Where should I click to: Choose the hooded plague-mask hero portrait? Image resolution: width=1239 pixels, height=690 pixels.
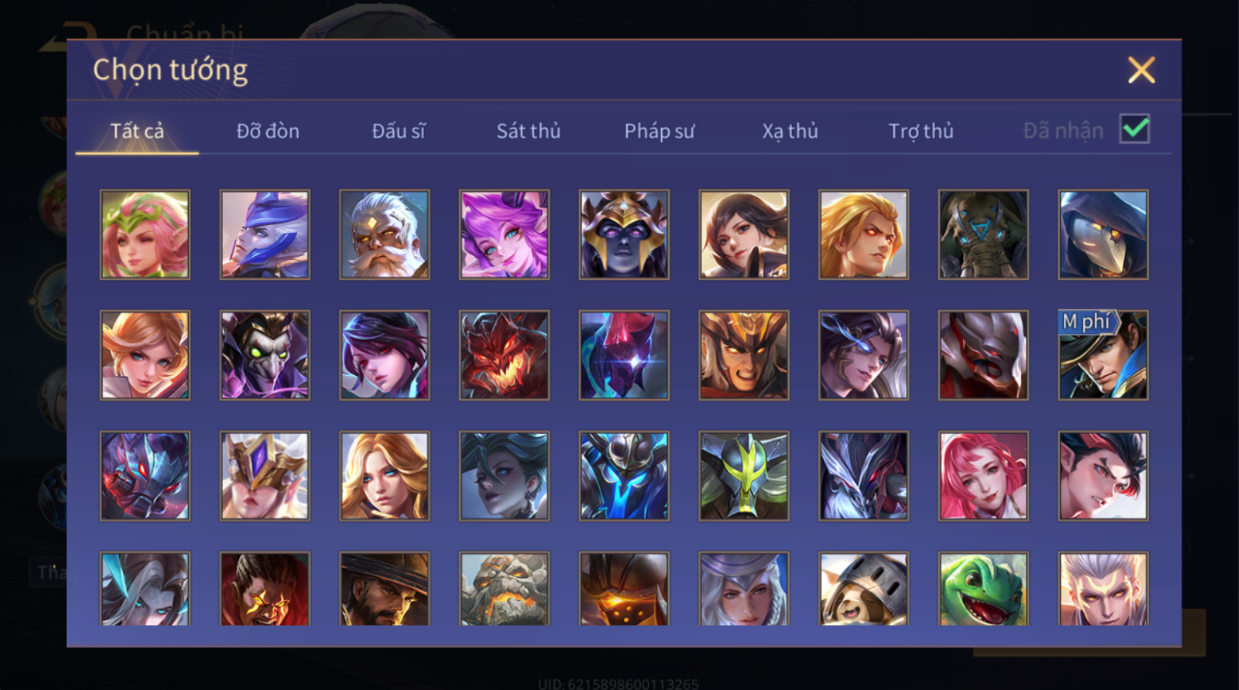coord(1104,235)
